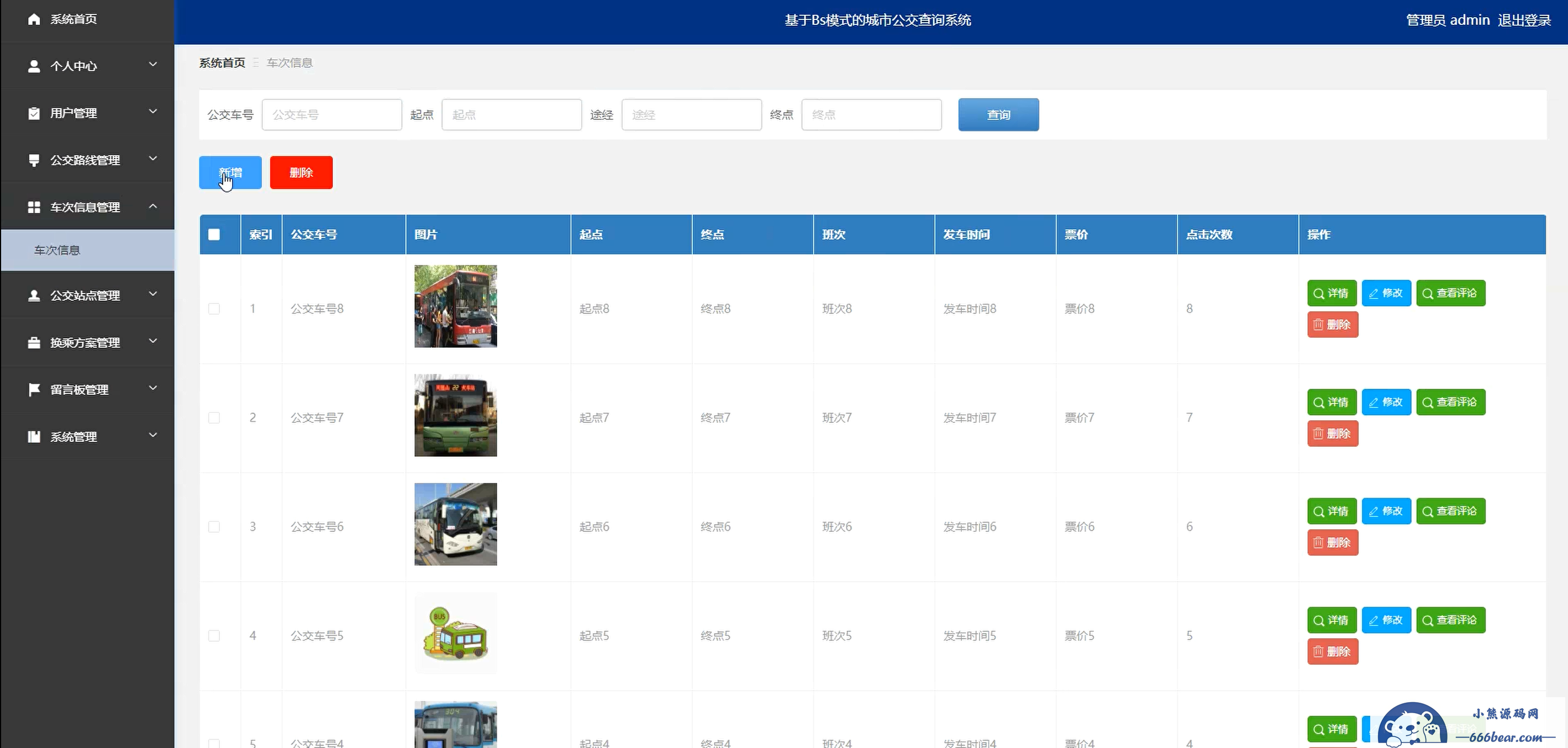Open 详情 for 公交车号6

point(1332,511)
